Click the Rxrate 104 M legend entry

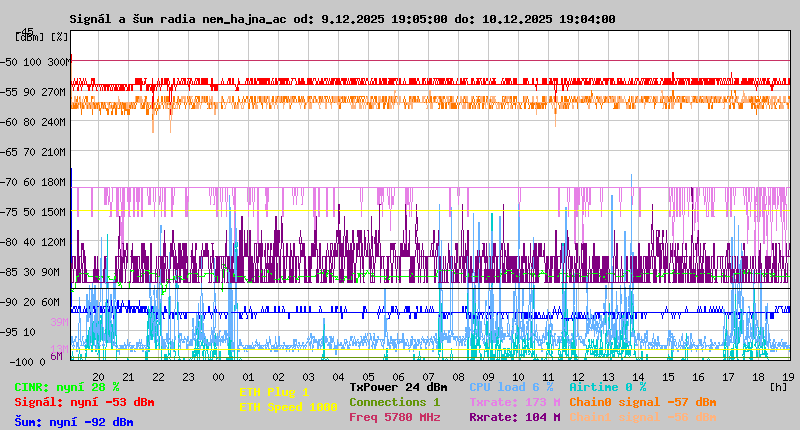pos(514,417)
